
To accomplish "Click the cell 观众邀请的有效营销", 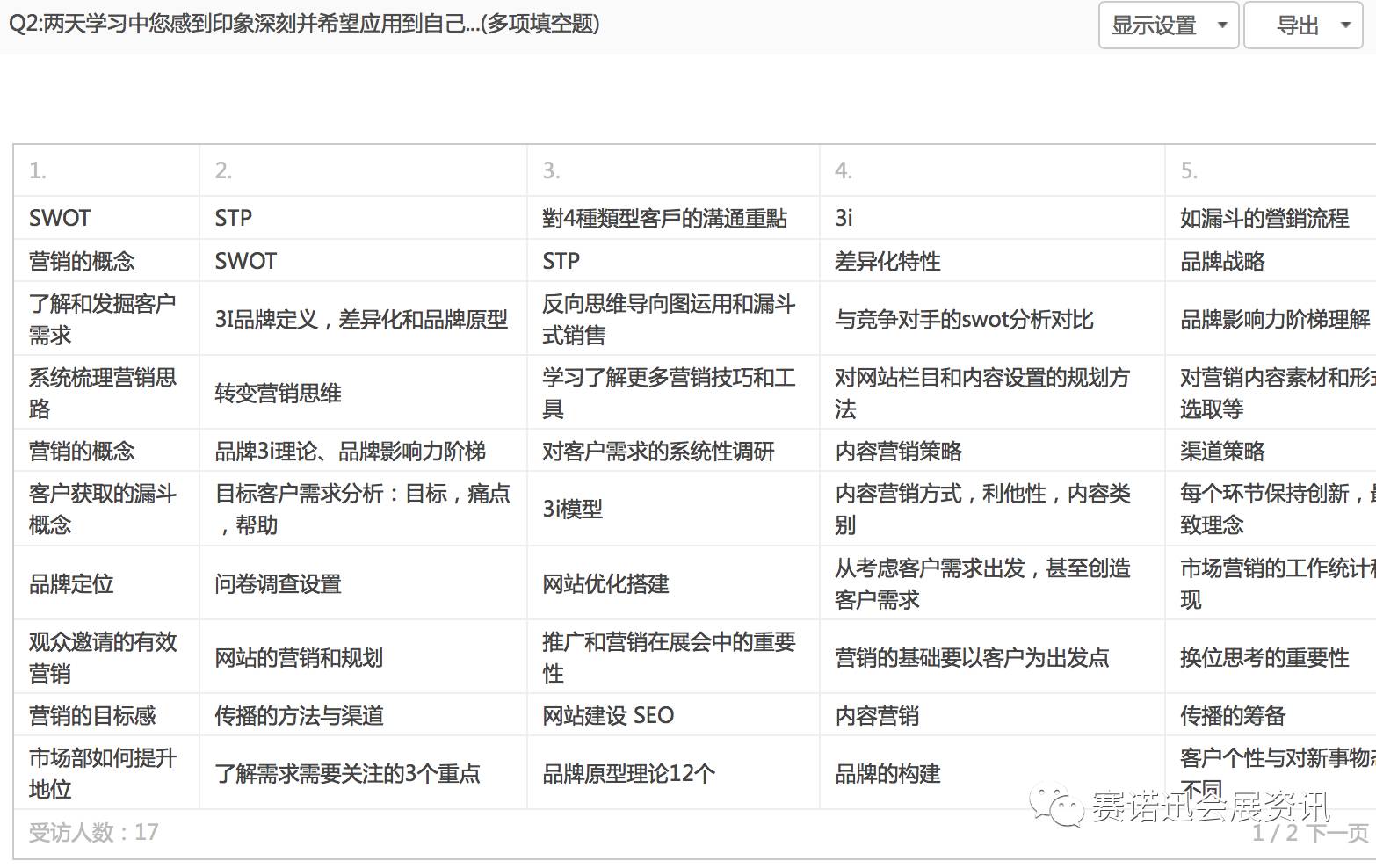I will (107, 657).
